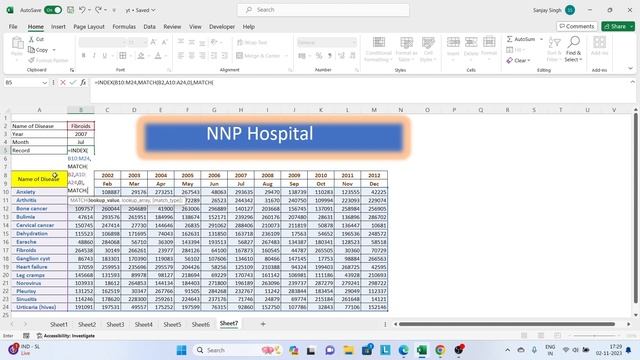The width and height of the screenshot is (640, 360).
Task: Click the Save icon in title bar
Action: point(70,10)
